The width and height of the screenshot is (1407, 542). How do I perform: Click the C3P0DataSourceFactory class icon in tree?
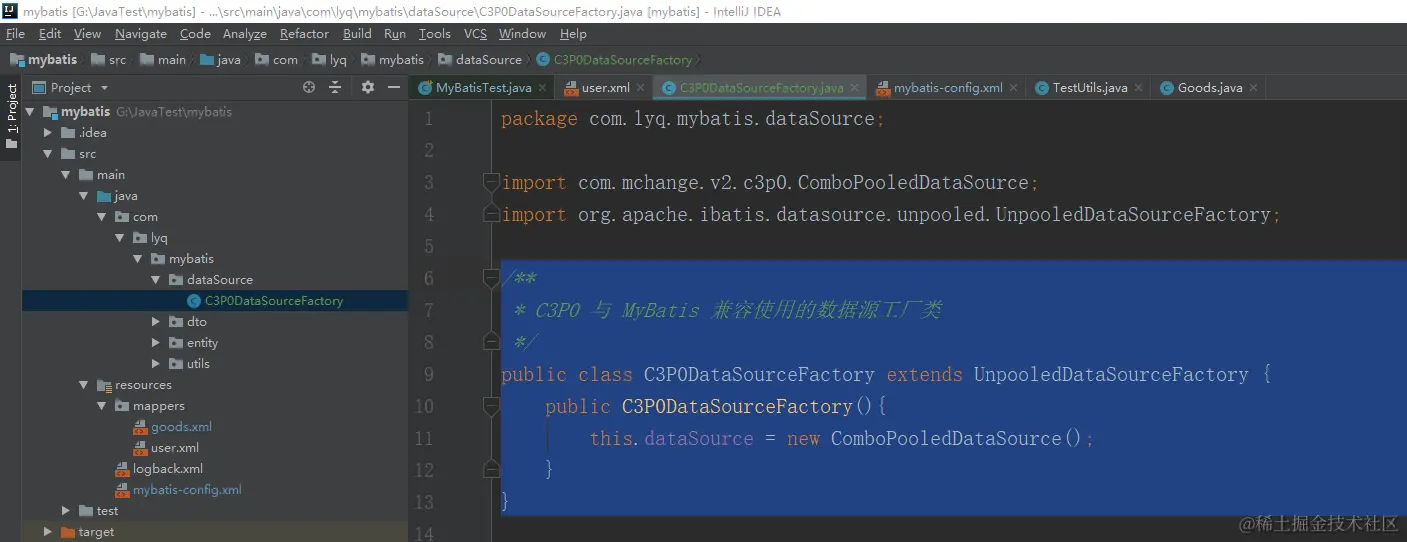coord(193,301)
